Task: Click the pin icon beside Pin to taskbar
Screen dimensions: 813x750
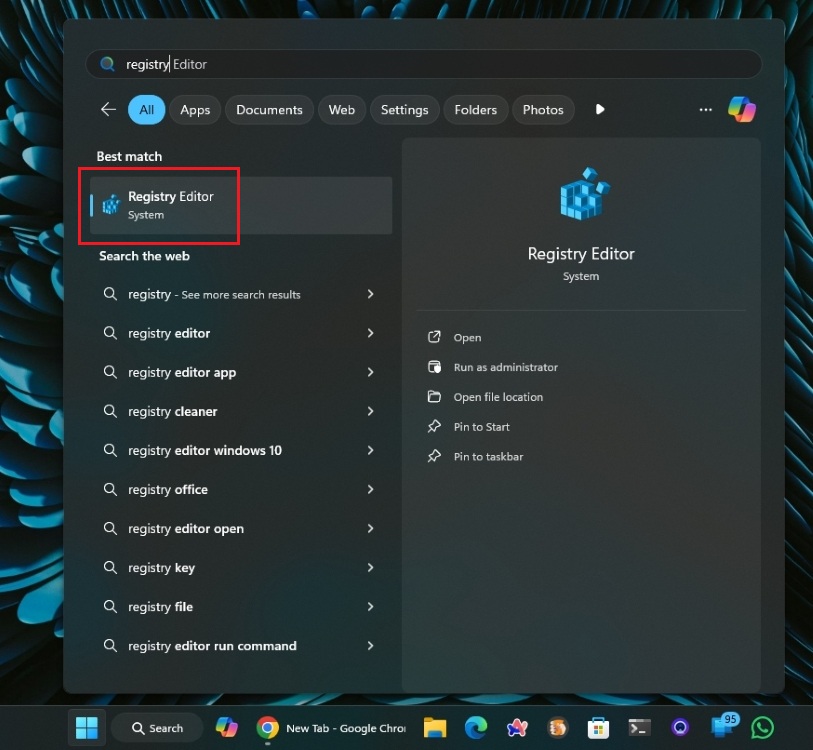Action: (434, 456)
